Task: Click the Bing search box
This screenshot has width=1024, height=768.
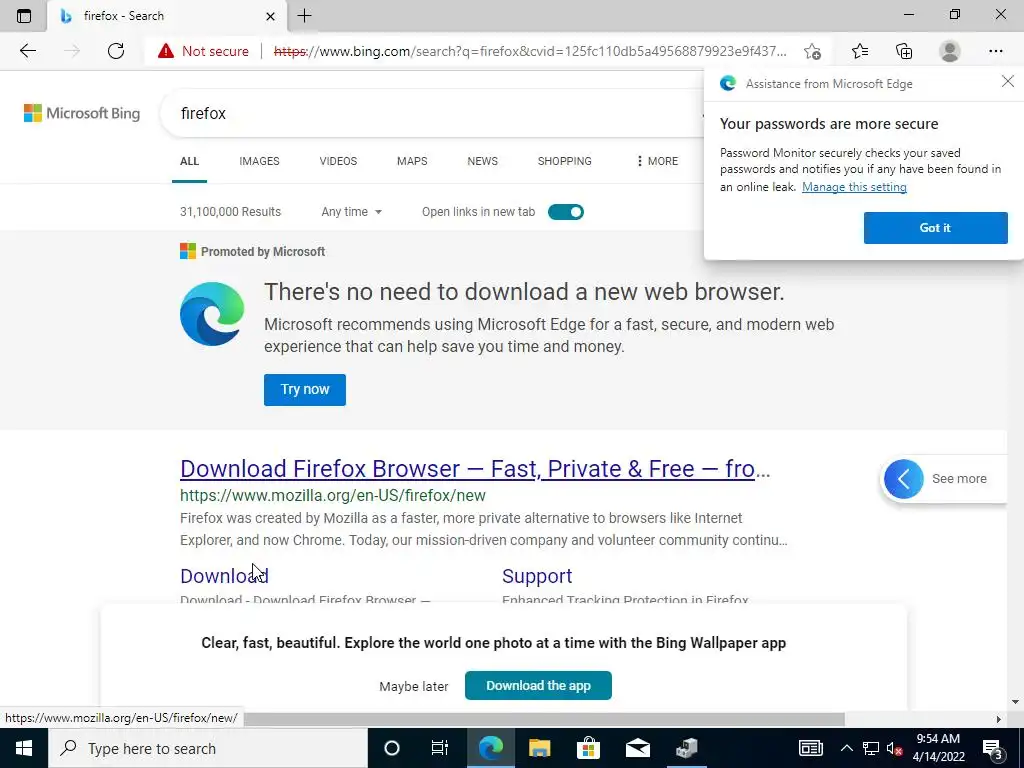Action: [x=431, y=114]
